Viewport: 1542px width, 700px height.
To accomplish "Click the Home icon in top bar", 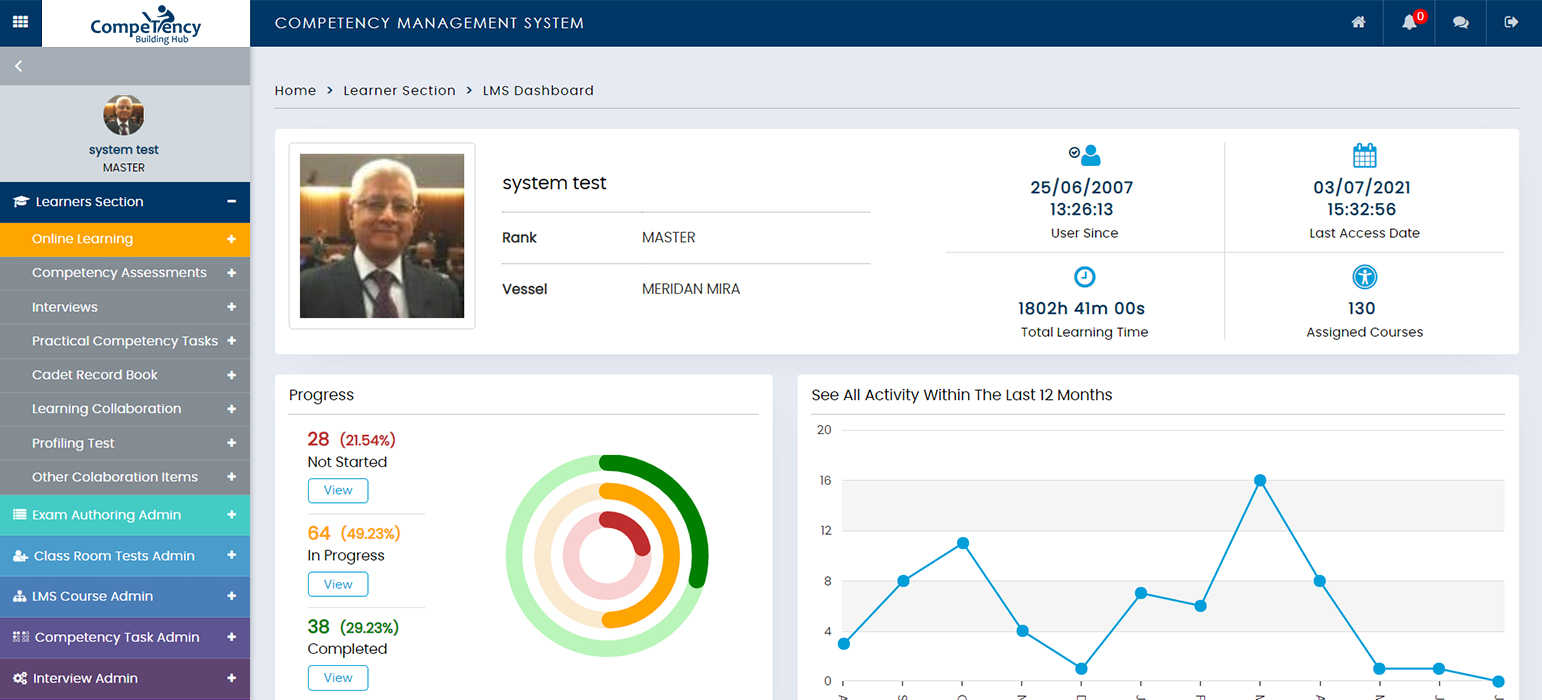I will [x=1358, y=22].
